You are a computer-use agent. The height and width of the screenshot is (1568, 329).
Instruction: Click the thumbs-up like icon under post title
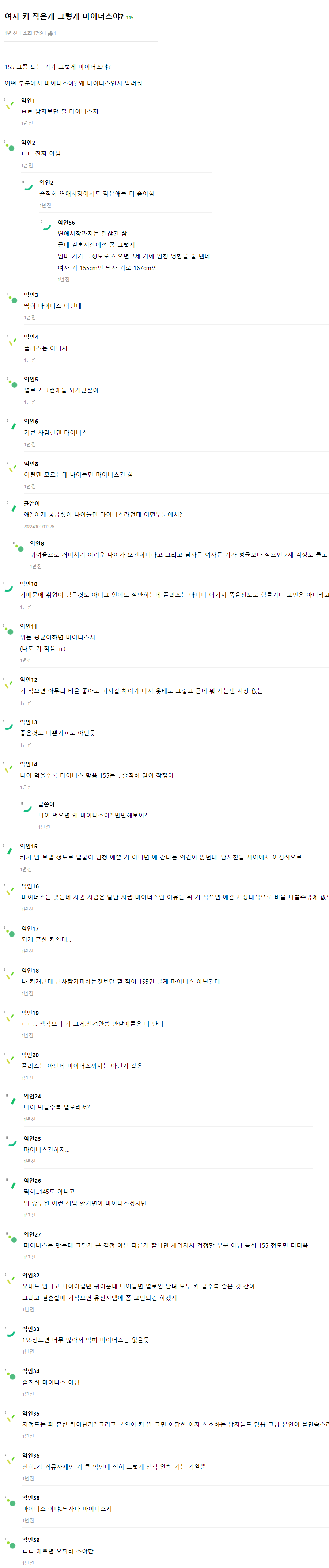pyautogui.click(x=50, y=34)
